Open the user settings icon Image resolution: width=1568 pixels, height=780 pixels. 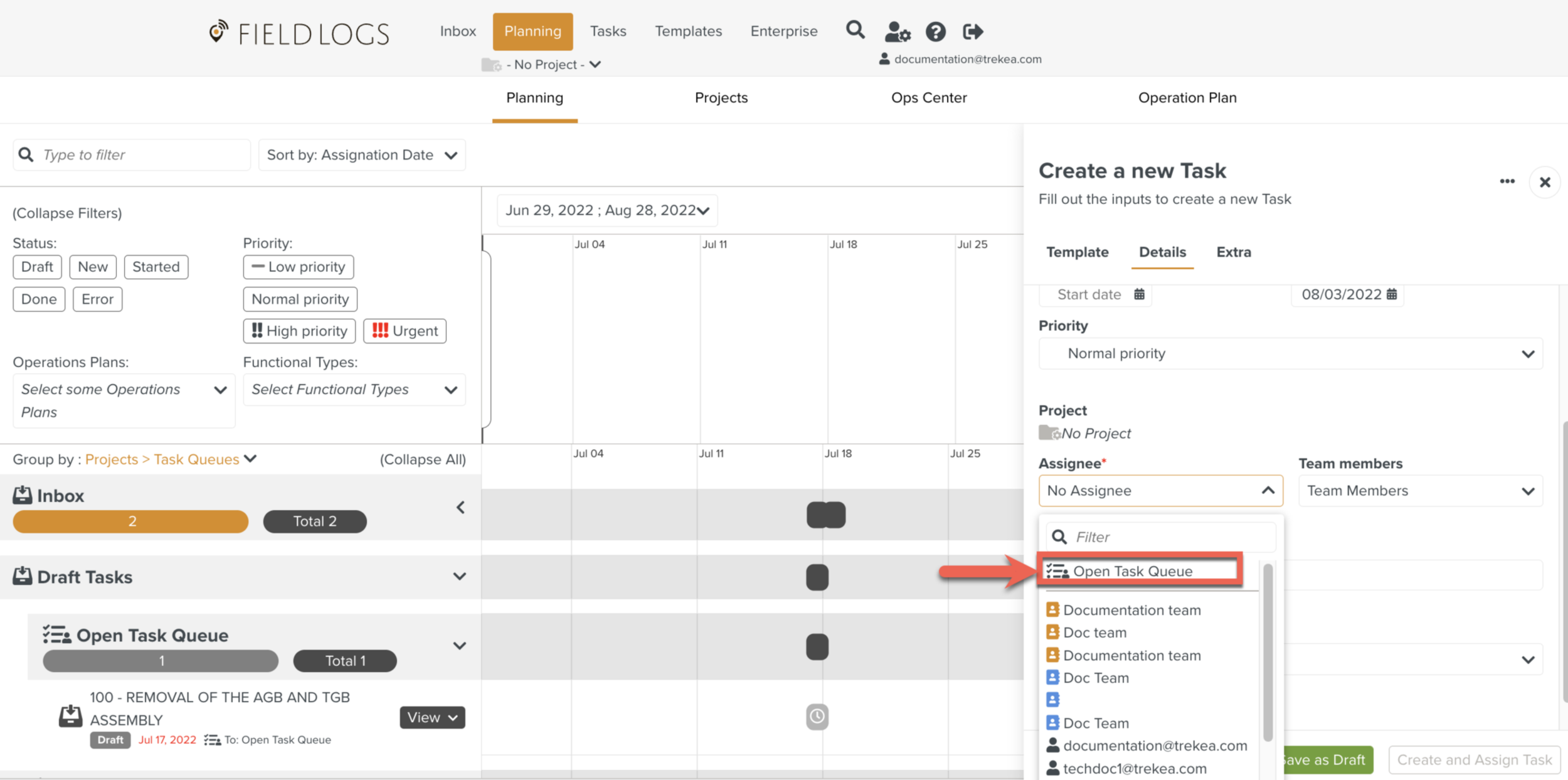897,31
